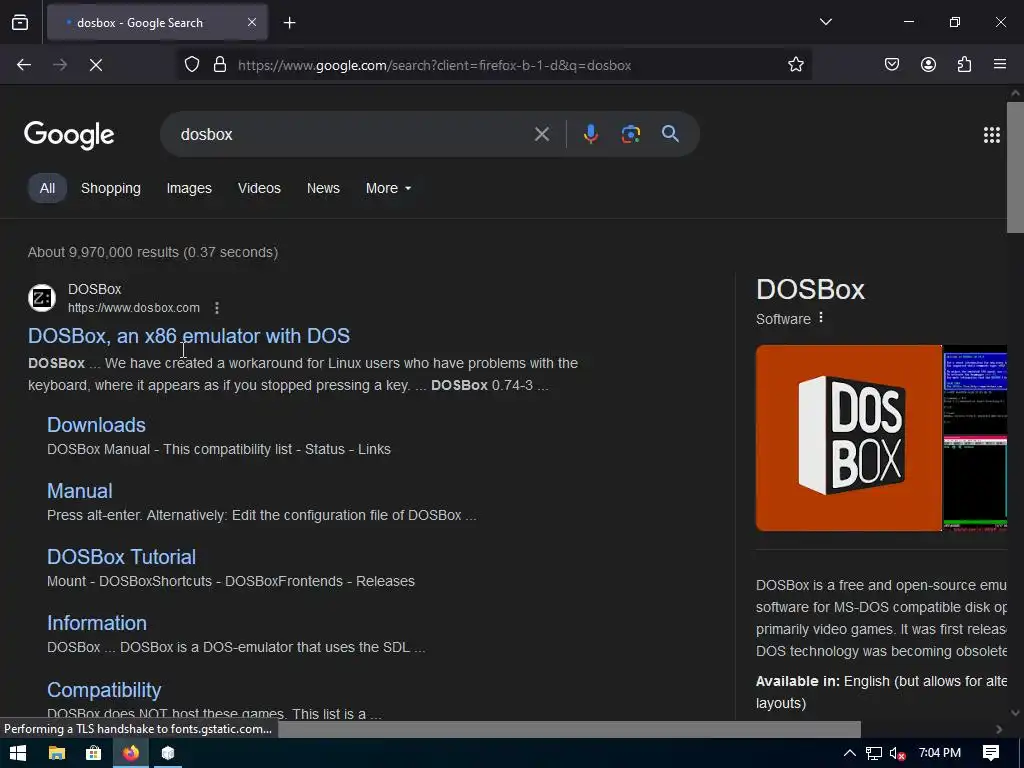The height and width of the screenshot is (768, 1024).
Task: Switch to News results tab
Action: [323, 188]
